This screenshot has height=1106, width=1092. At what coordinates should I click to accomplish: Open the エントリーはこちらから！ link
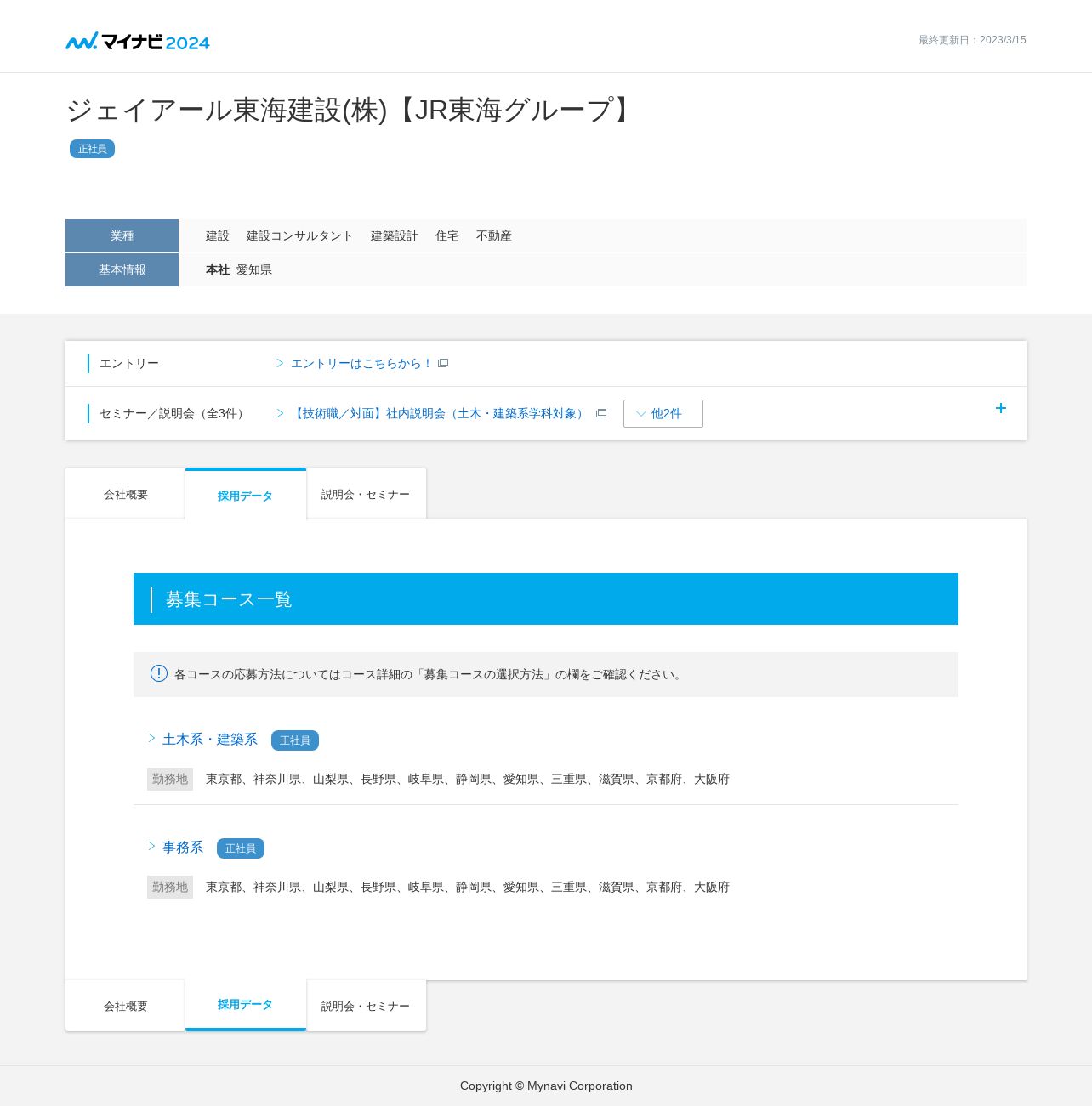point(361,363)
